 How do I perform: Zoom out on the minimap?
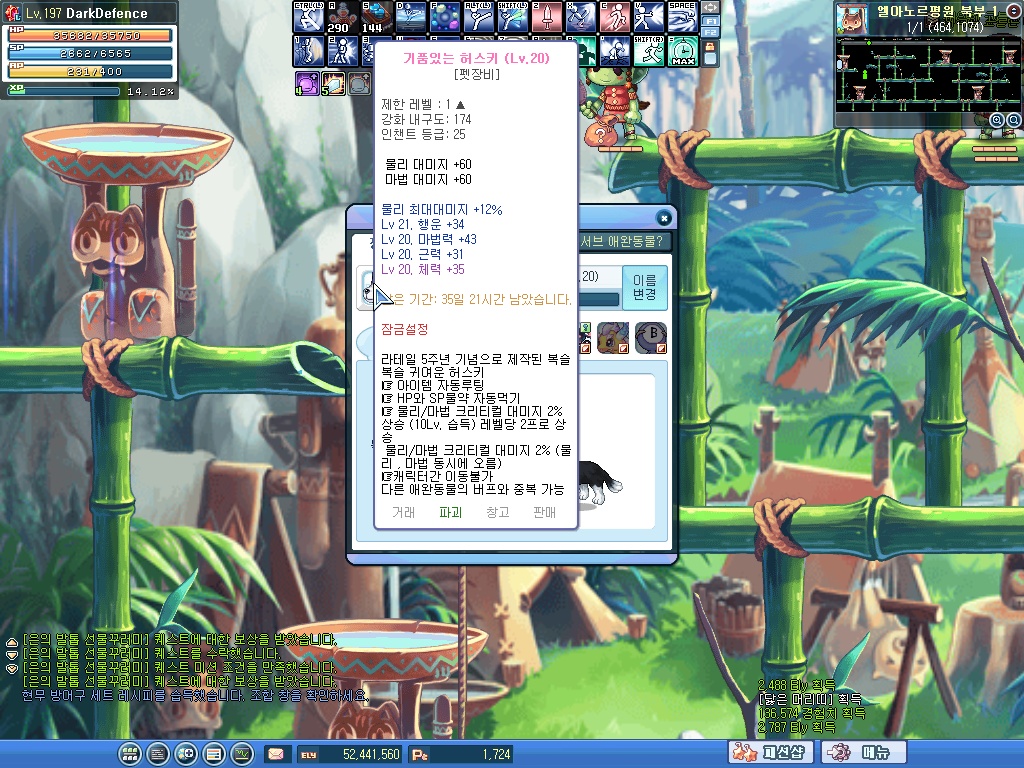click(1014, 120)
